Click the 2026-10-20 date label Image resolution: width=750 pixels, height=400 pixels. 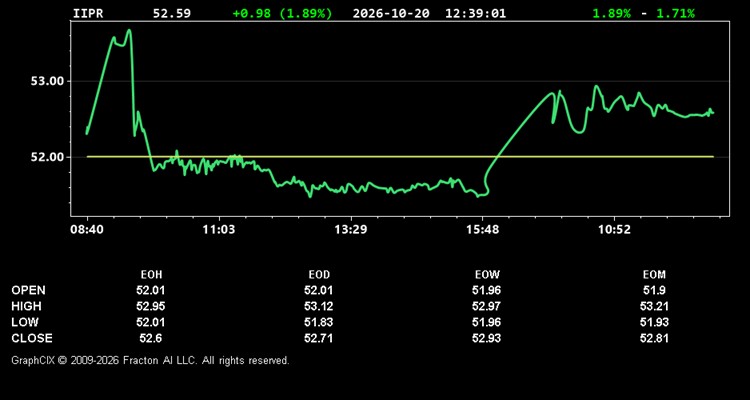point(391,13)
